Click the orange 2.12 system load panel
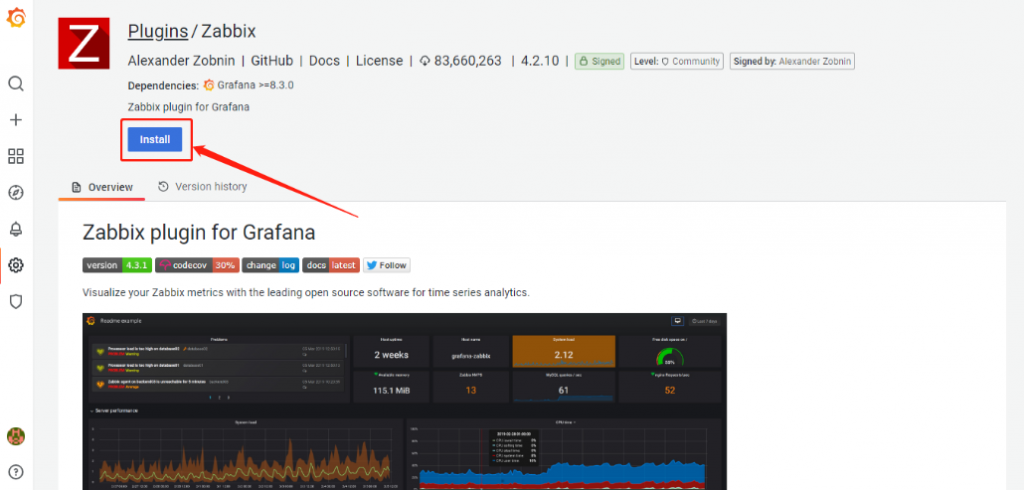The width and height of the screenshot is (1024, 490). click(564, 351)
